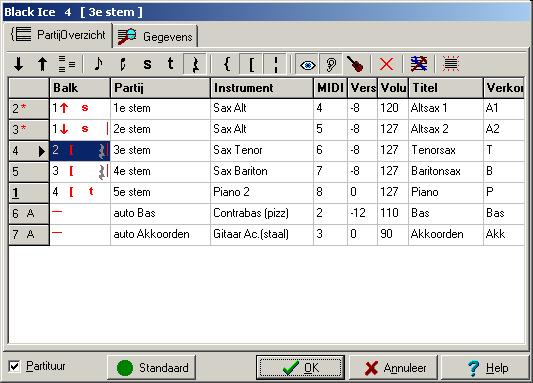
Task: Move selected part up with up arrow
Action: [x=42, y=64]
